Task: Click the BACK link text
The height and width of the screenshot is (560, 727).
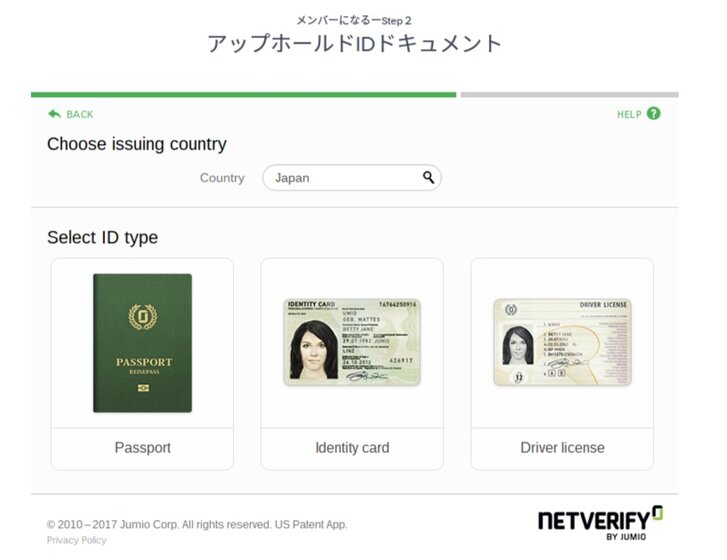Action: [80, 115]
